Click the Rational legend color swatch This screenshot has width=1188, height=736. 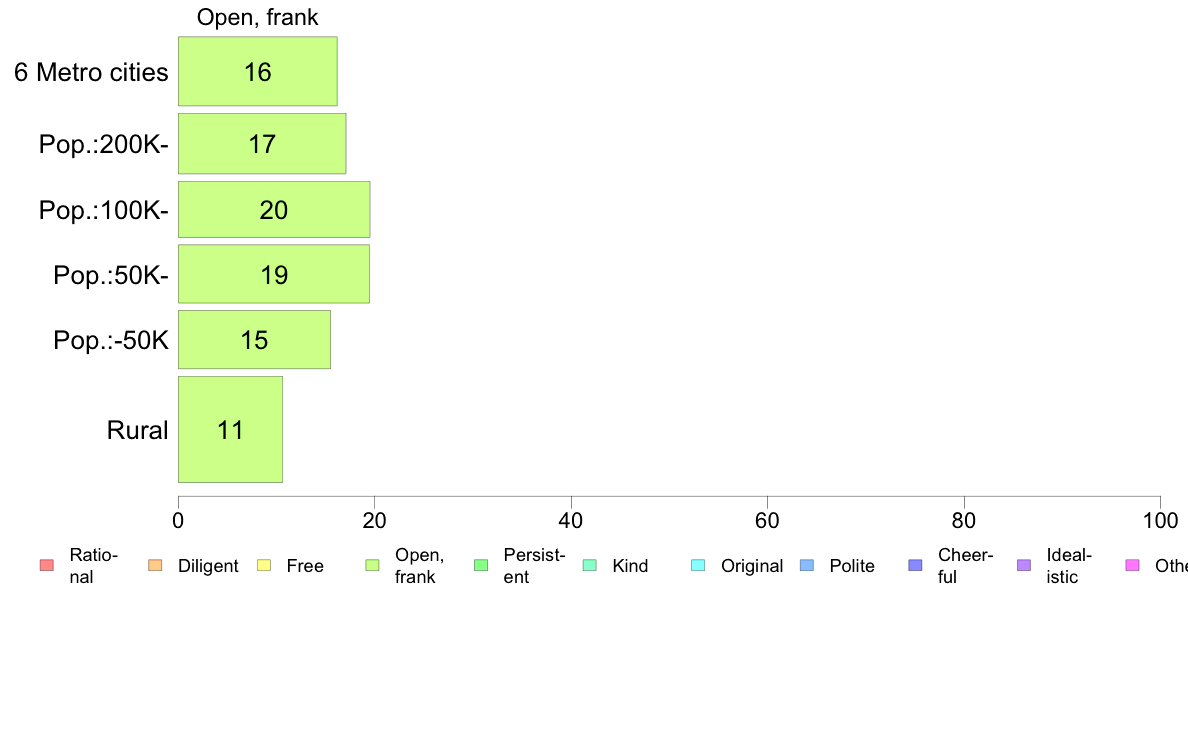click(47, 565)
